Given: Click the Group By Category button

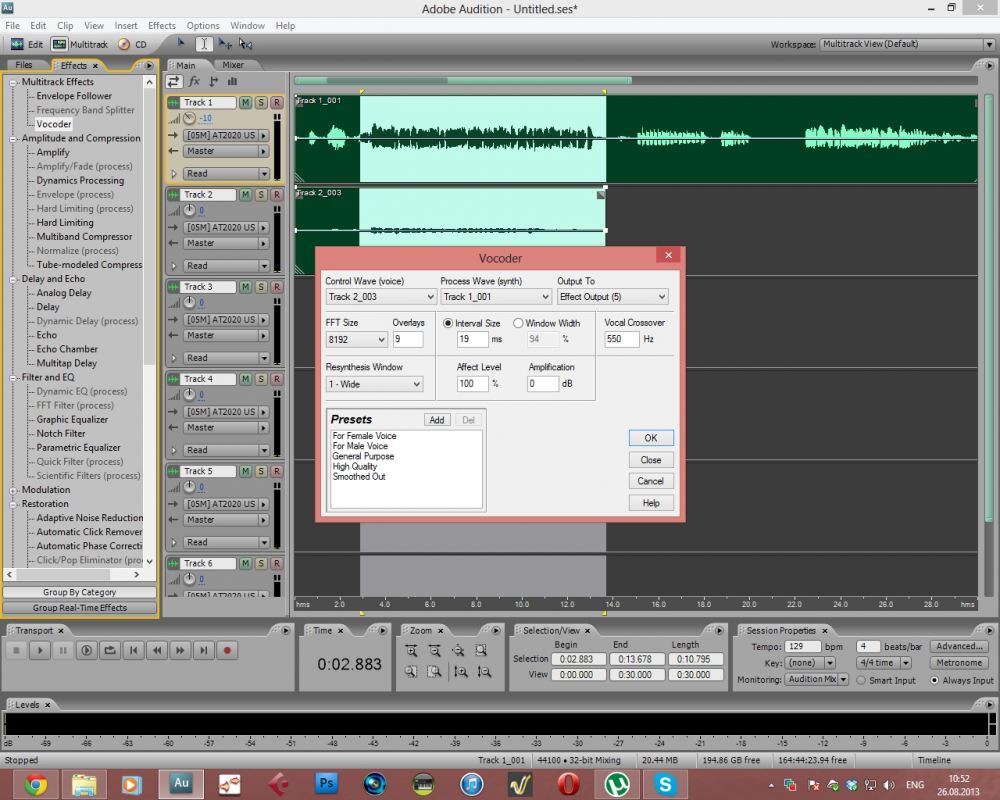Looking at the screenshot, I should [x=80, y=592].
